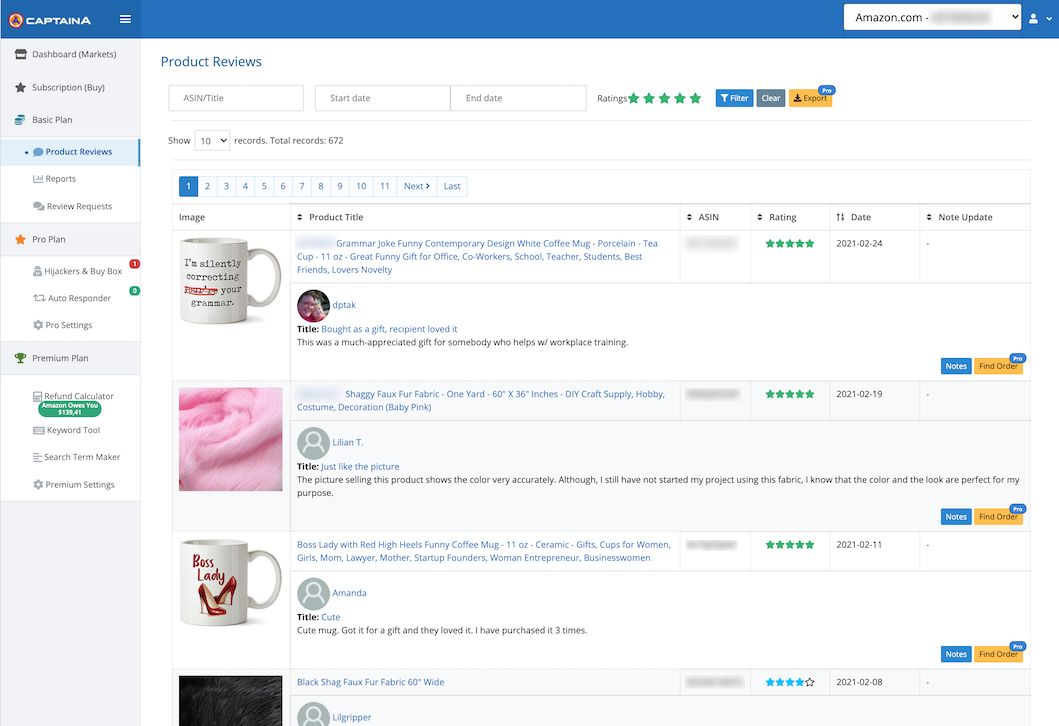1059x726 pixels.
Task: Open Search Term Maker
Action: pos(76,457)
